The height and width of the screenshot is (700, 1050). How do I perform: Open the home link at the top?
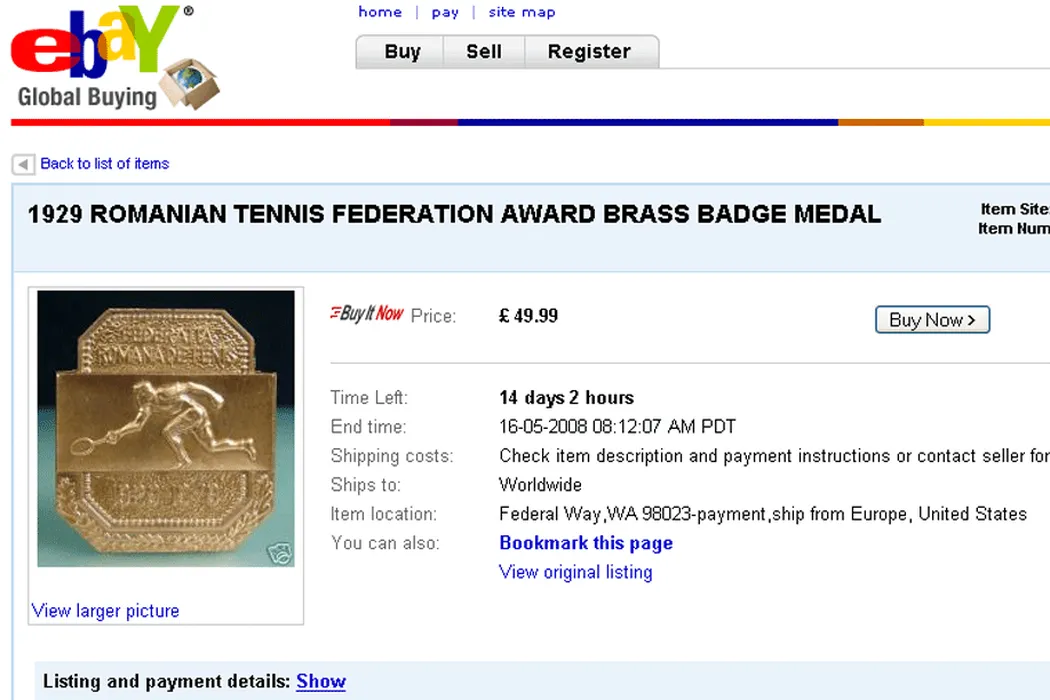[x=380, y=12]
